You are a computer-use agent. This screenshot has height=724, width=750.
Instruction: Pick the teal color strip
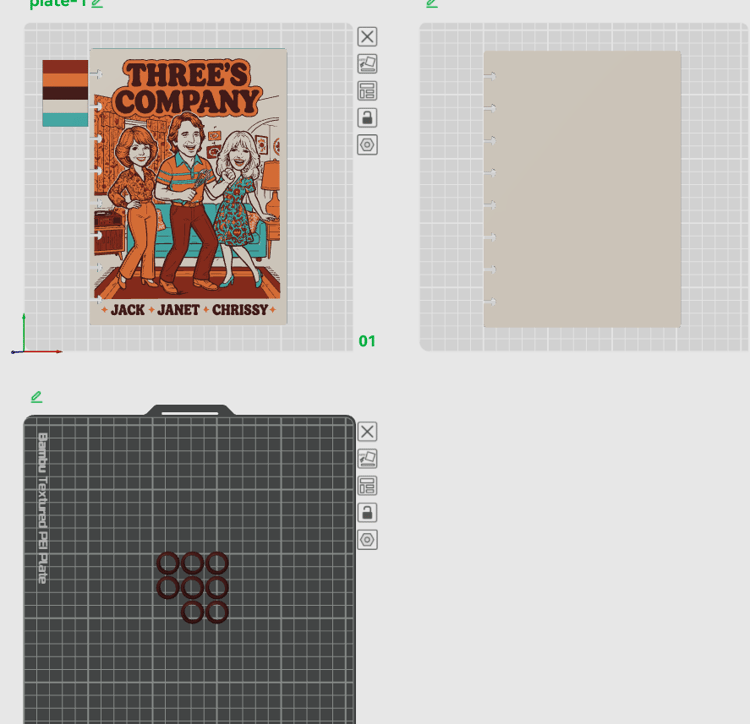point(66,120)
